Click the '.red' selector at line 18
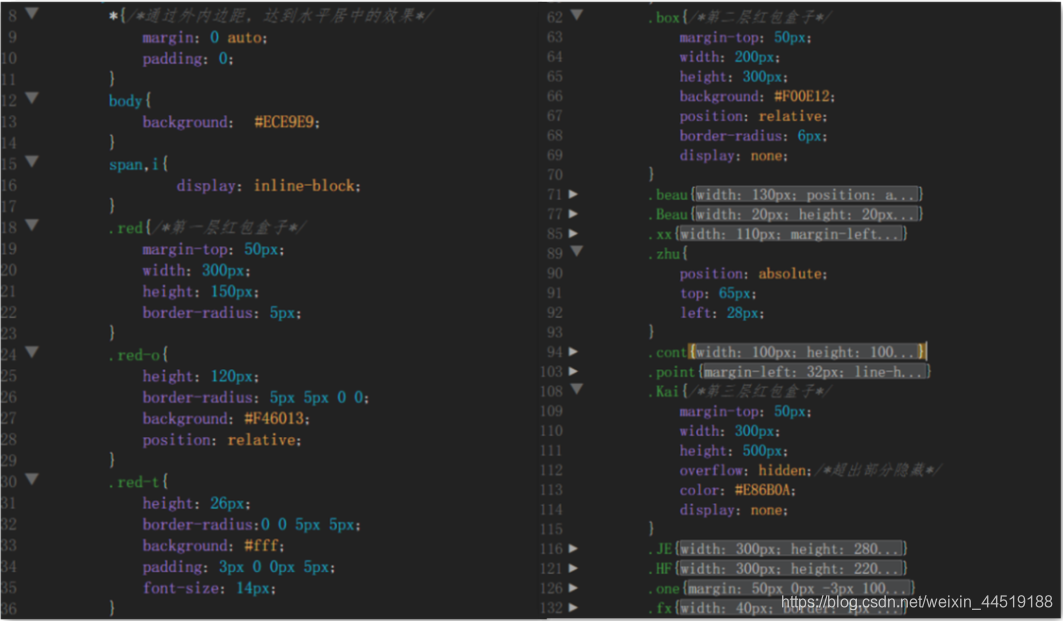Viewport: 1063px width, 621px height. point(125,228)
